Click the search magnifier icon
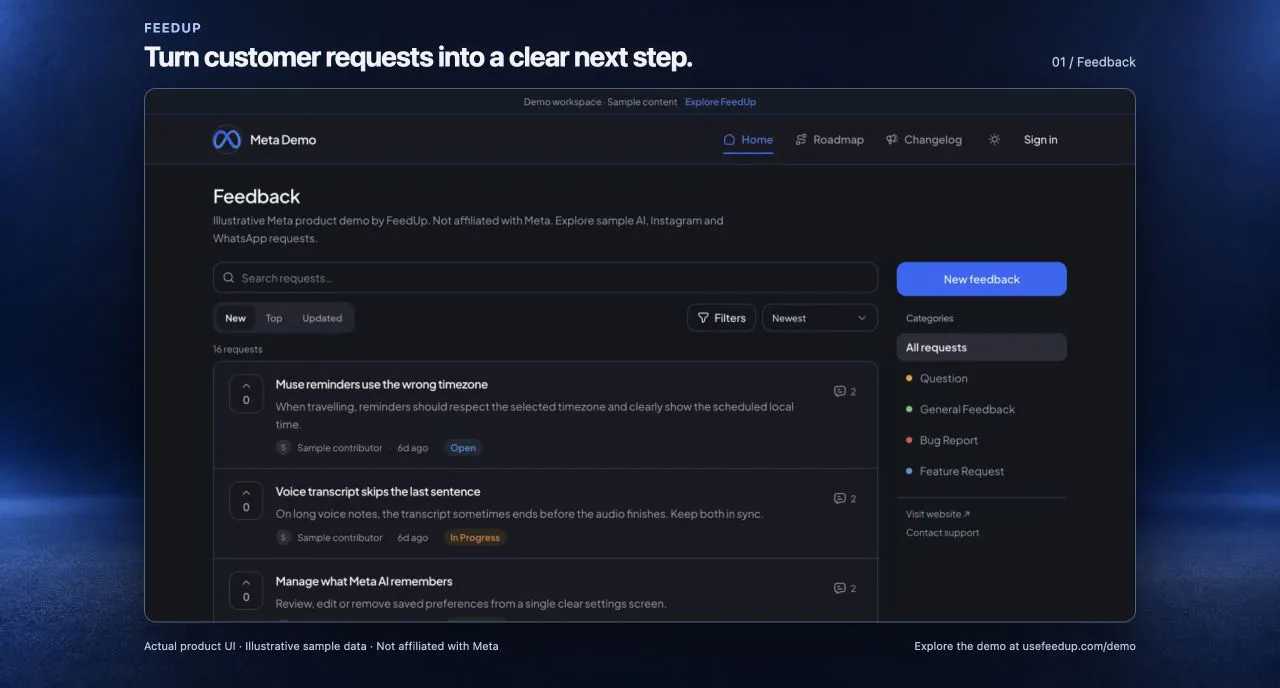The height and width of the screenshot is (688, 1280). (x=229, y=278)
